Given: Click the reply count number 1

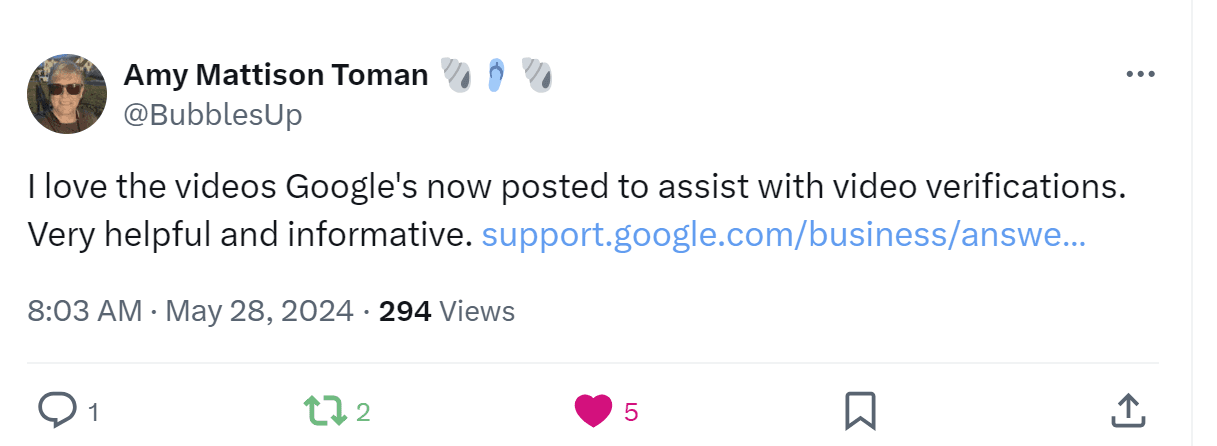Looking at the screenshot, I should point(93,412).
